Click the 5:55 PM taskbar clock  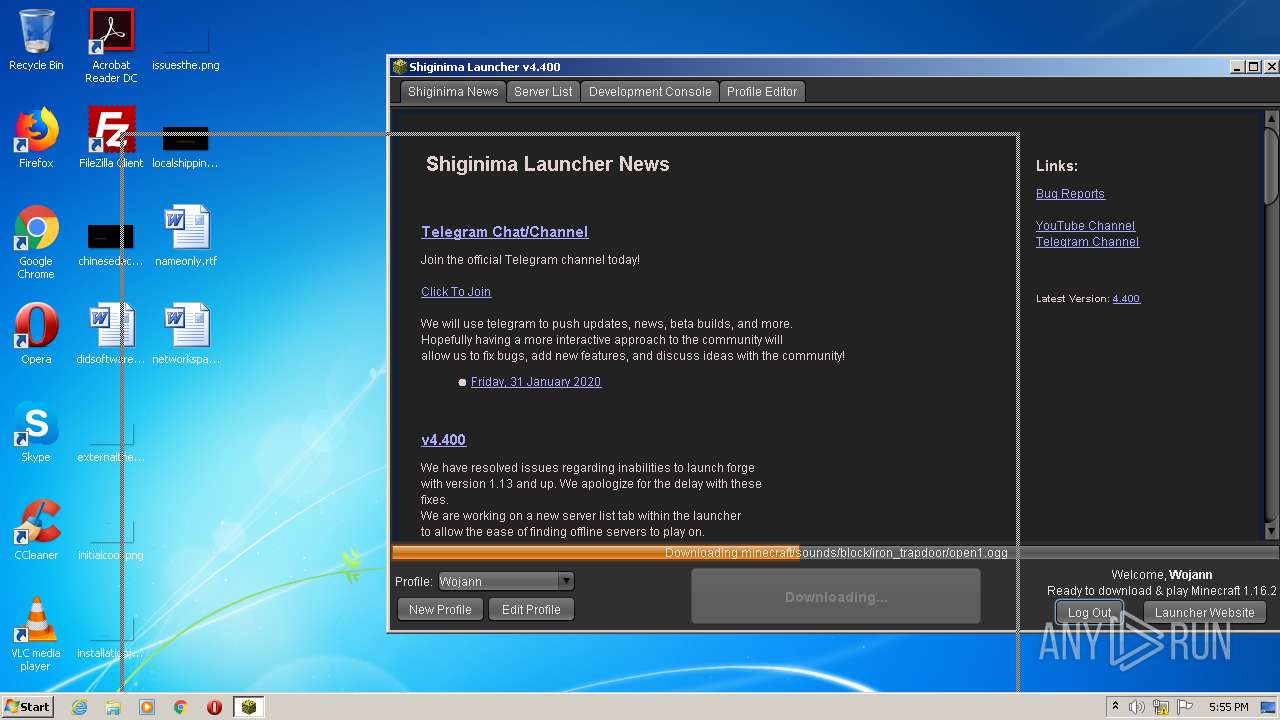[x=1228, y=707]
